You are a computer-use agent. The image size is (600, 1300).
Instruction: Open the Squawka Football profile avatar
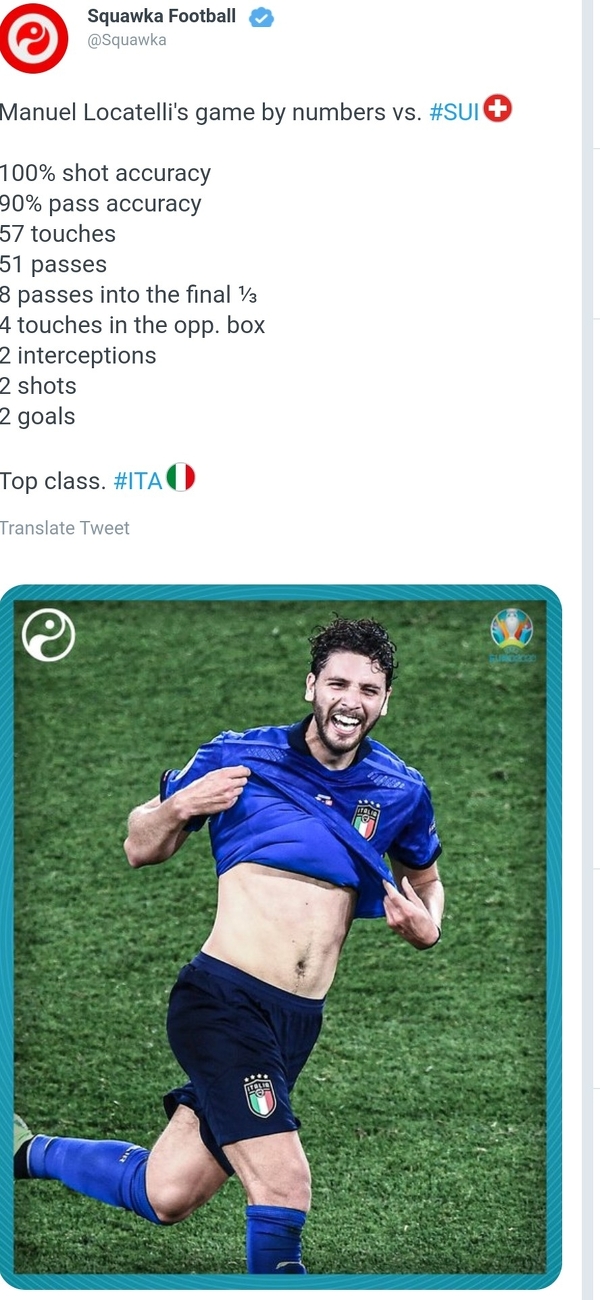tap(33, 38)
